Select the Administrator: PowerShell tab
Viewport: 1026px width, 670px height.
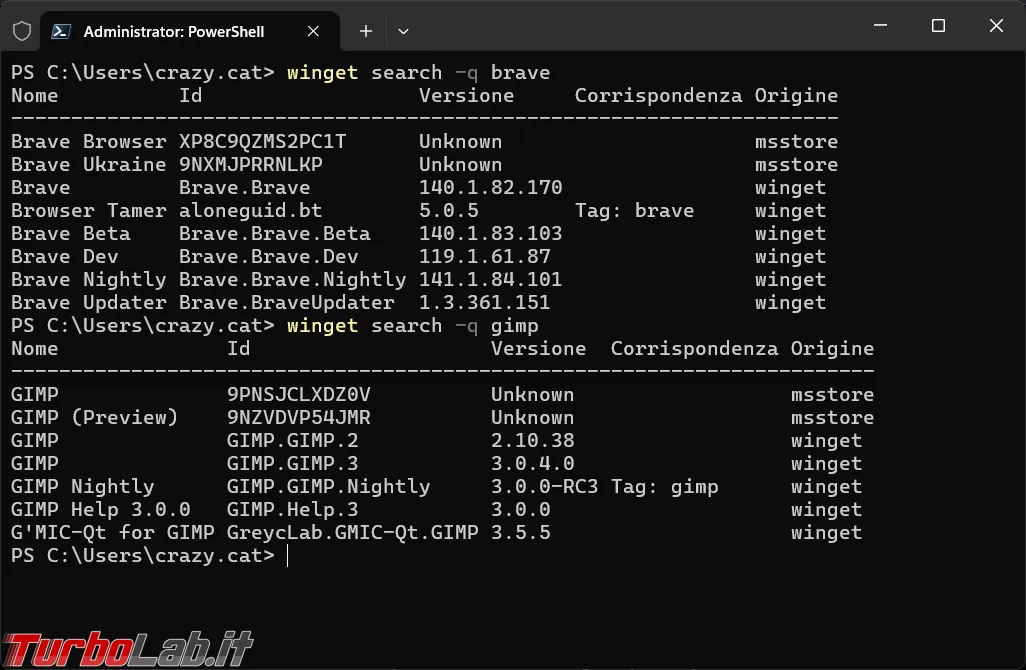click(190, 31)
